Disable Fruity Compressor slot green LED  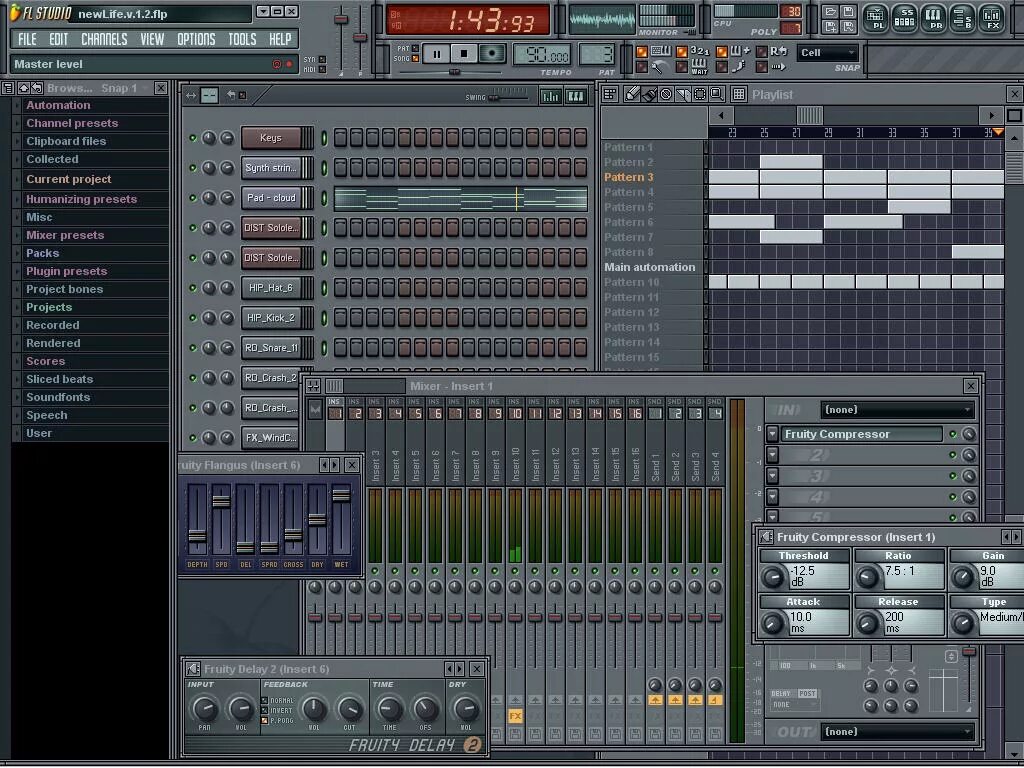[953, 434]
